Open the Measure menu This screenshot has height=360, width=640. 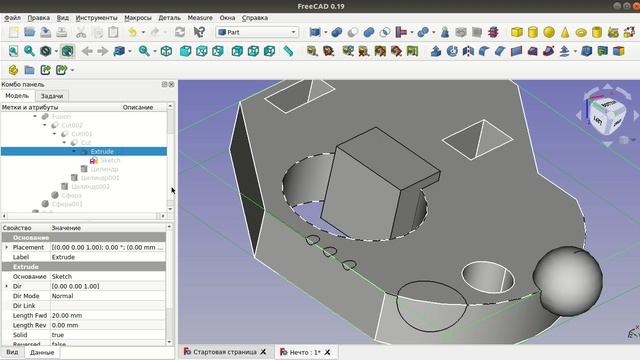pos(200,18)
